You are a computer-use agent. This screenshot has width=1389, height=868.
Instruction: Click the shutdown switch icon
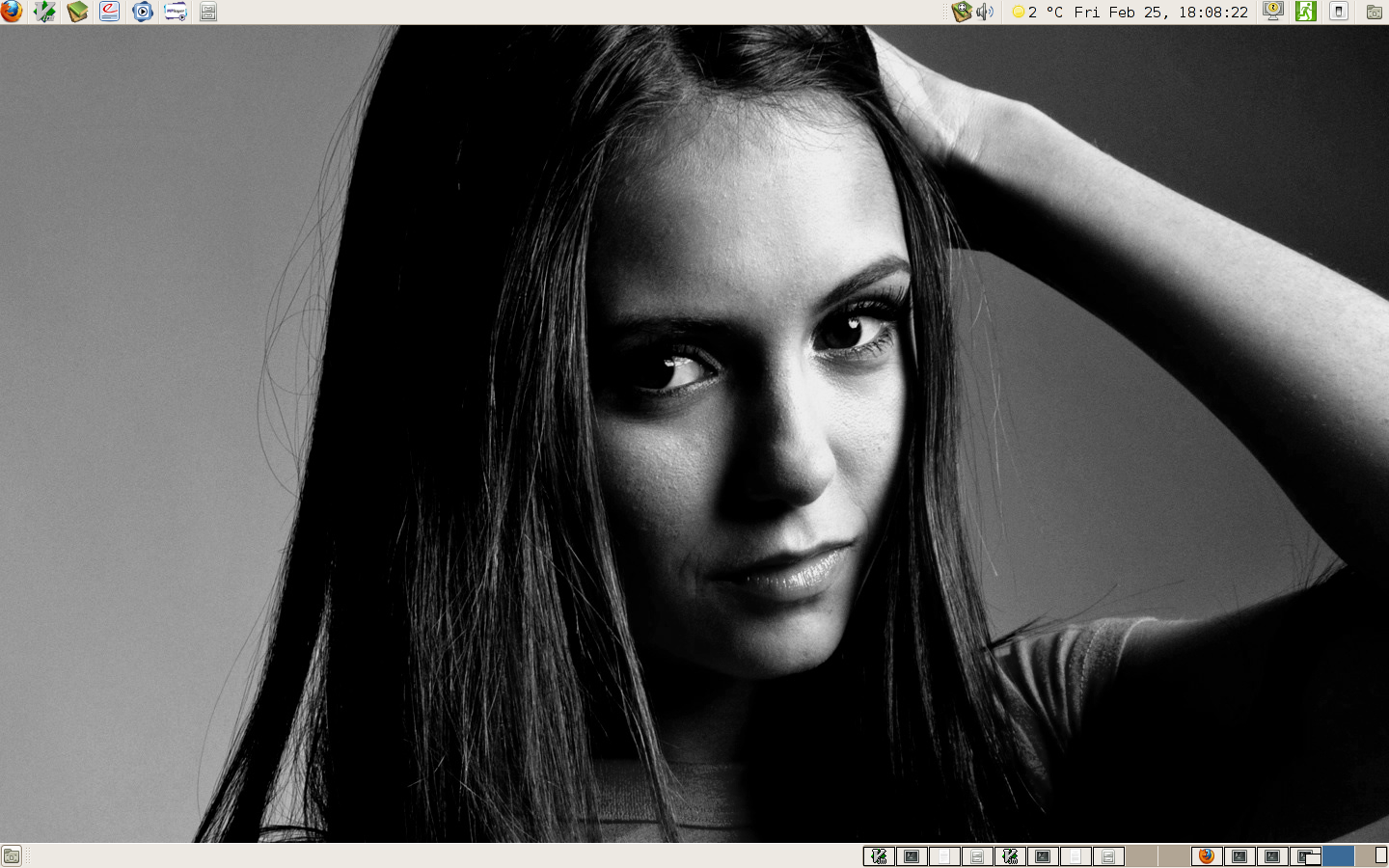click(1339, 12)
